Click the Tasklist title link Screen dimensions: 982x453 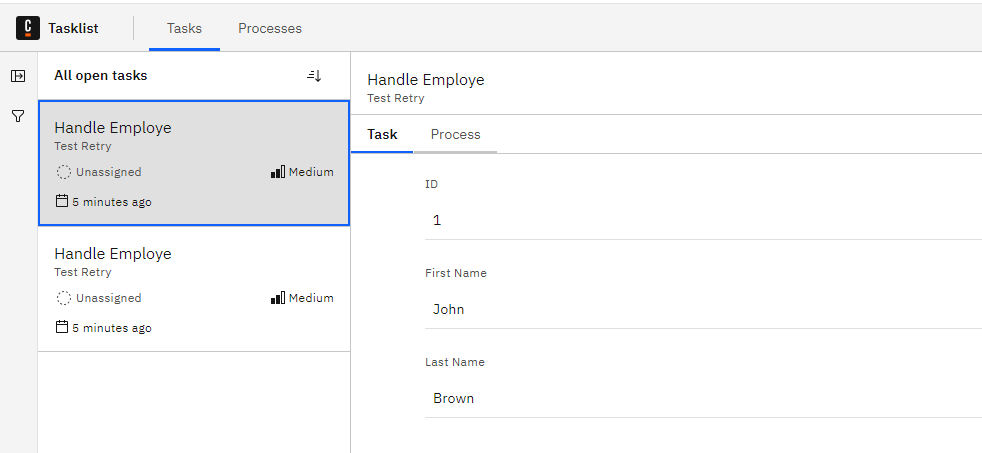(x=73, y=28)
